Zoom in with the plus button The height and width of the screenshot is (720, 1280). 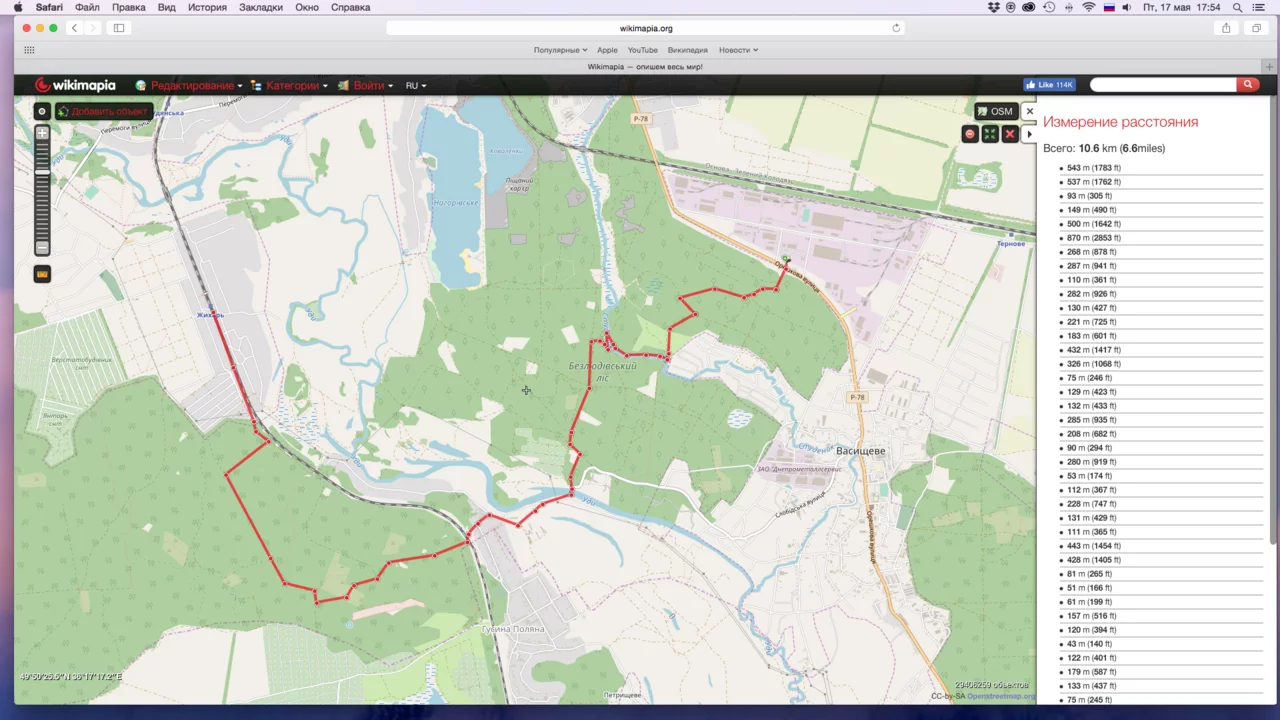pyautogui.click(x=42, y=133)
